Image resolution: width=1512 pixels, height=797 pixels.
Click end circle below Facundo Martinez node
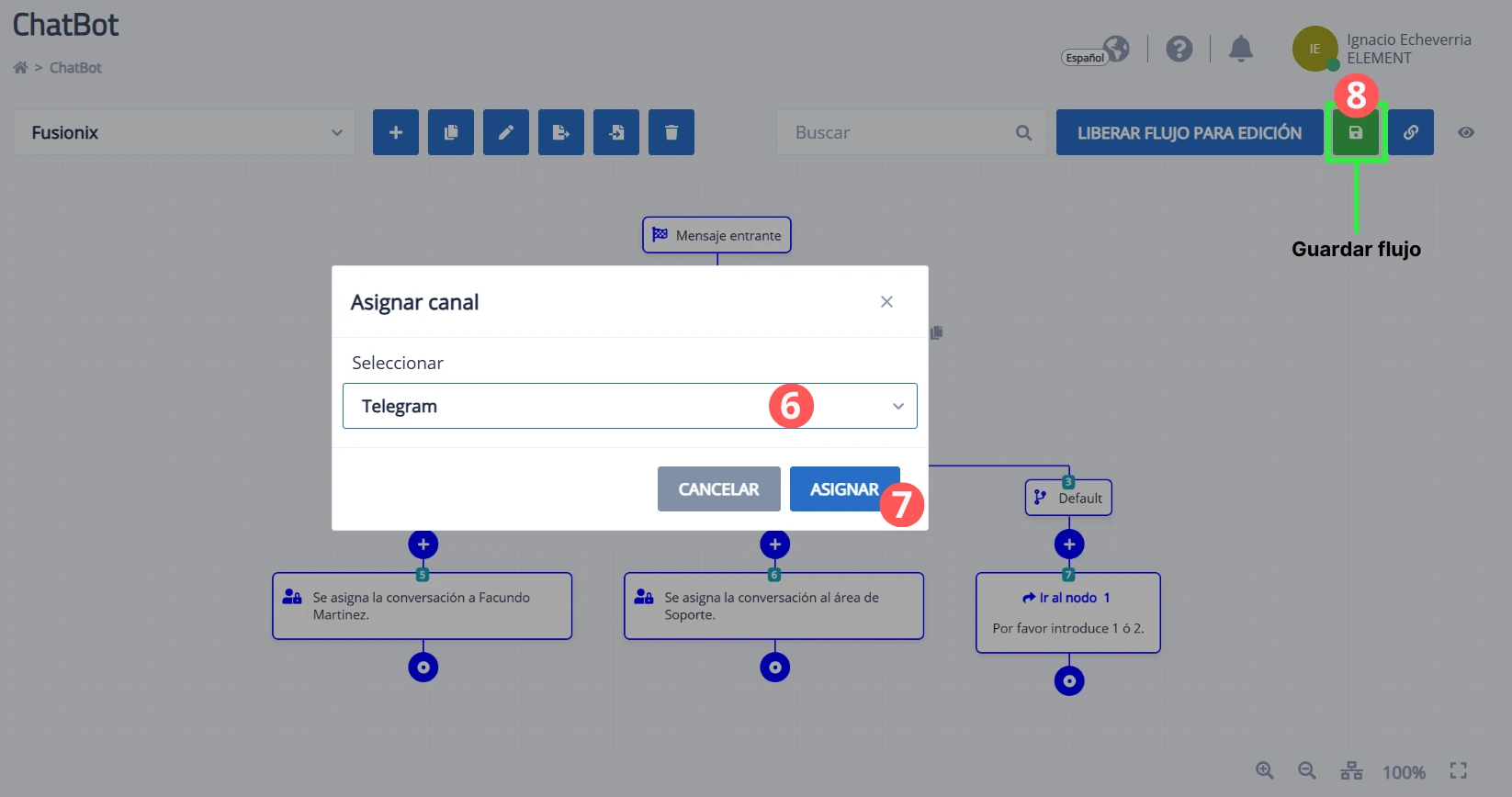tap(423, 668)
